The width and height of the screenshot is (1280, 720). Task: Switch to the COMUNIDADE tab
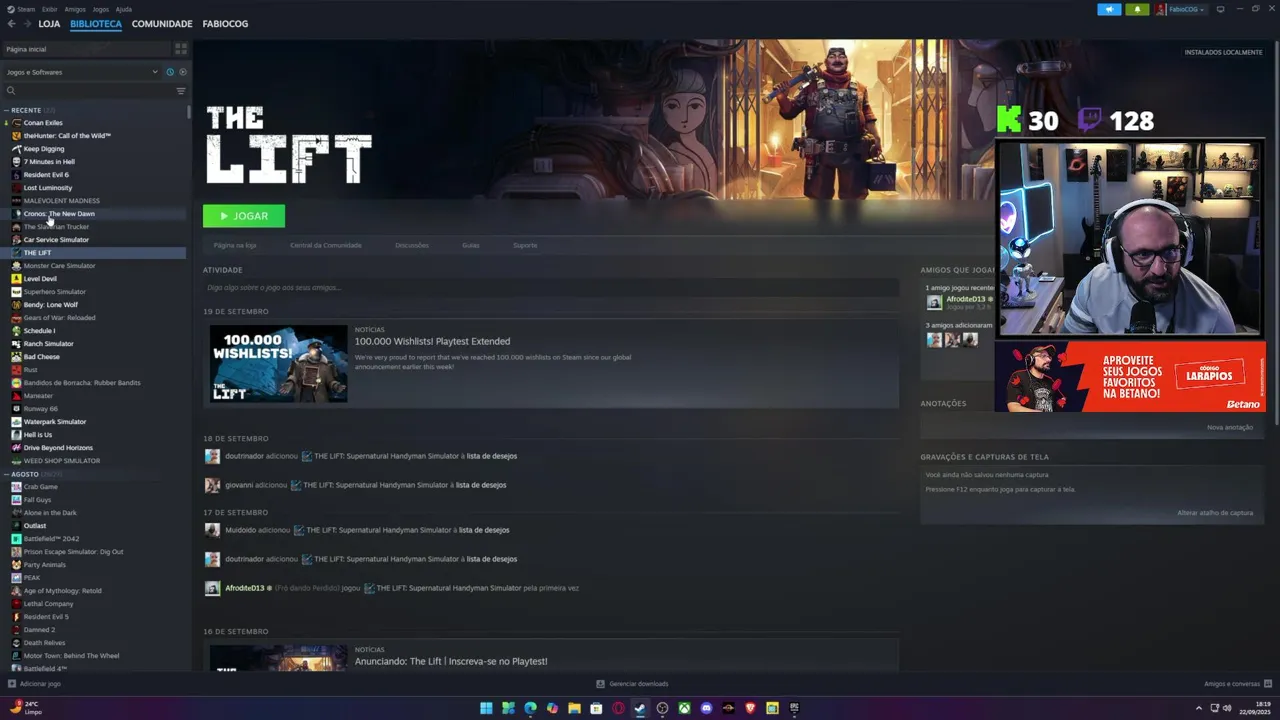[162, 23]
